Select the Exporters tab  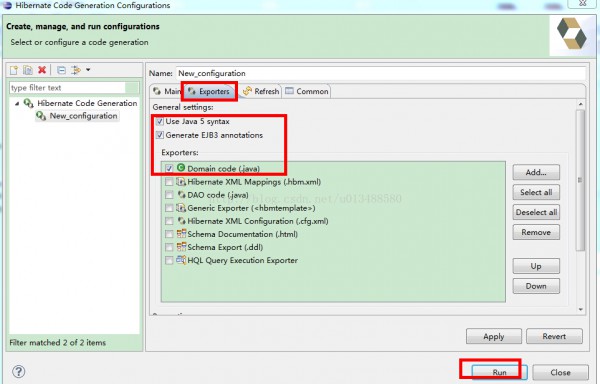tap(210, 91)
